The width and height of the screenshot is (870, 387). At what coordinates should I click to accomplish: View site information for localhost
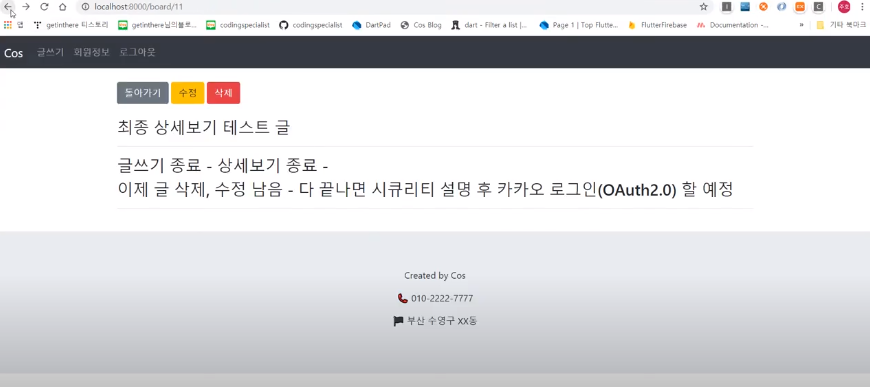pyautogui.click(x=85, y=7)
